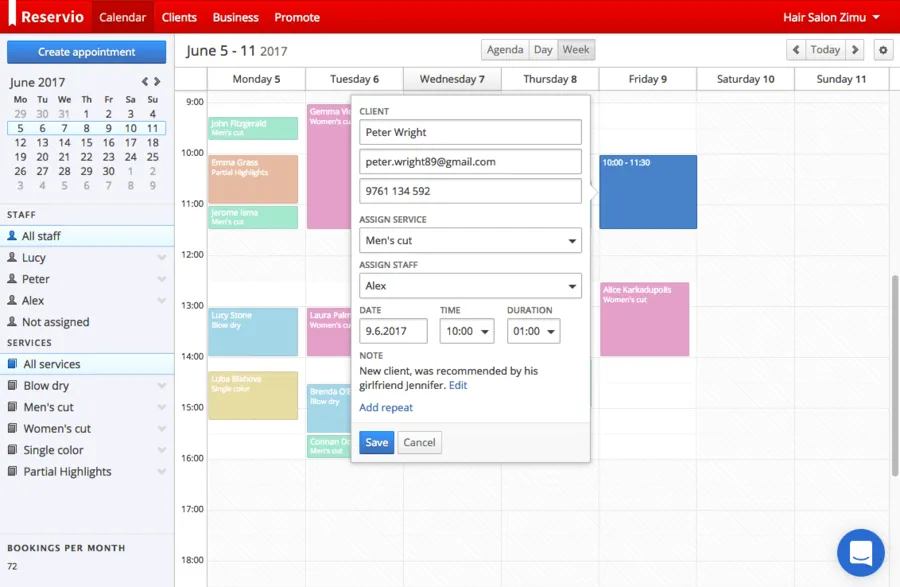Viewport: 900px width, 587px height.
Task: Open the chat support bubble icon
Action: tap(860, 553)
